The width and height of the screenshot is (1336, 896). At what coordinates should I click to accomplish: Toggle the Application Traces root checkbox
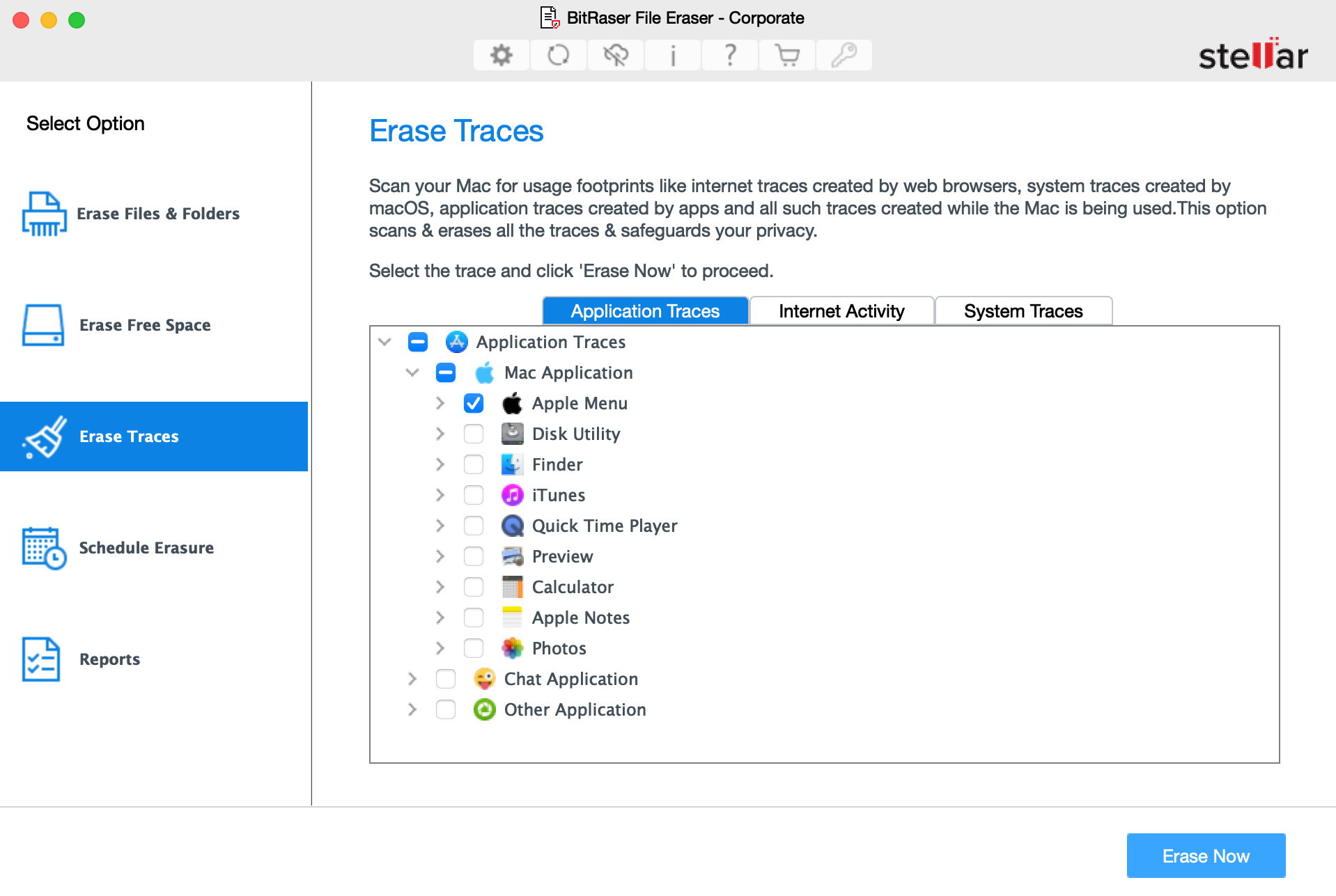coord(418,342)
